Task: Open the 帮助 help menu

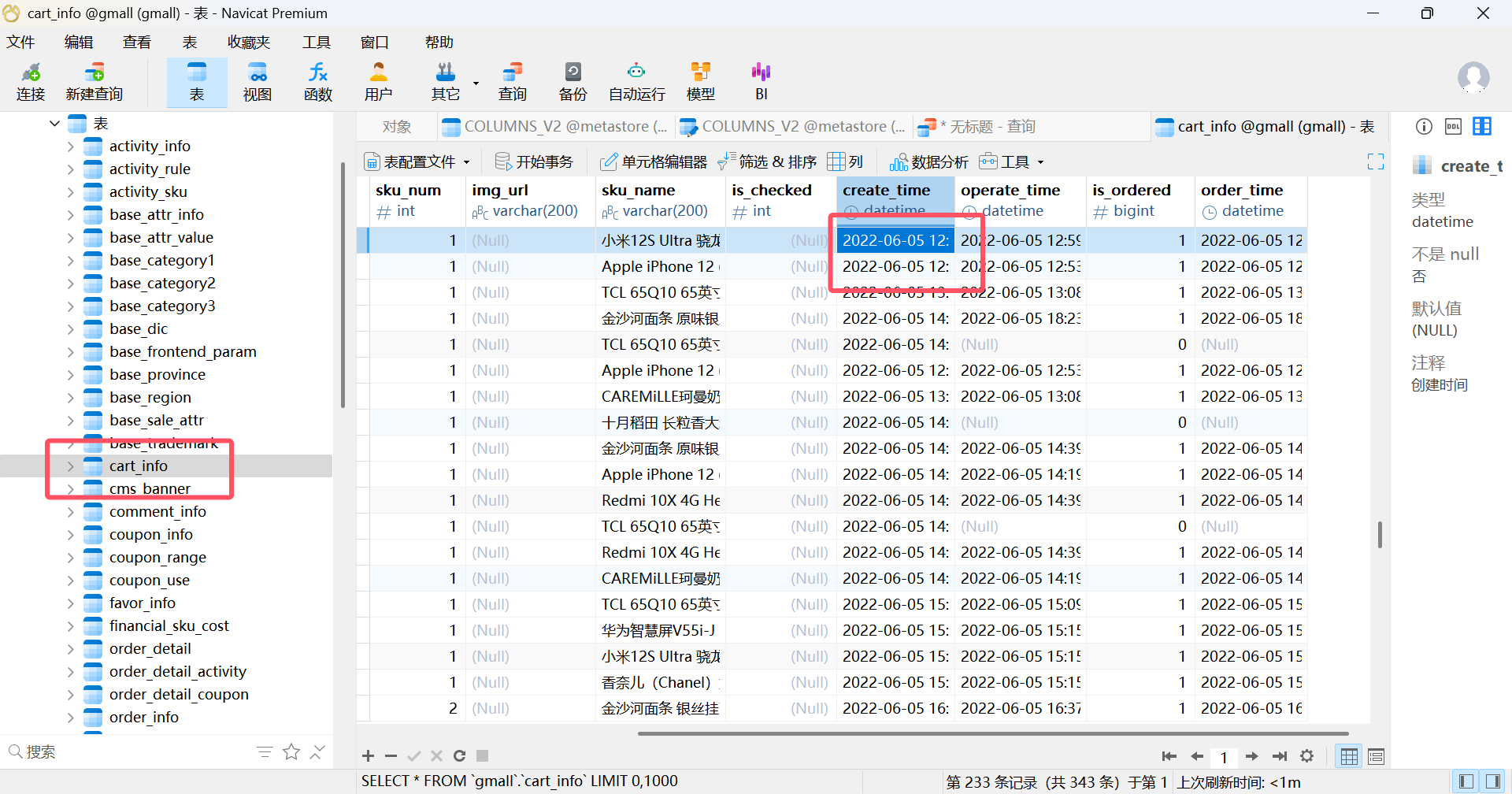Action: 439,43
